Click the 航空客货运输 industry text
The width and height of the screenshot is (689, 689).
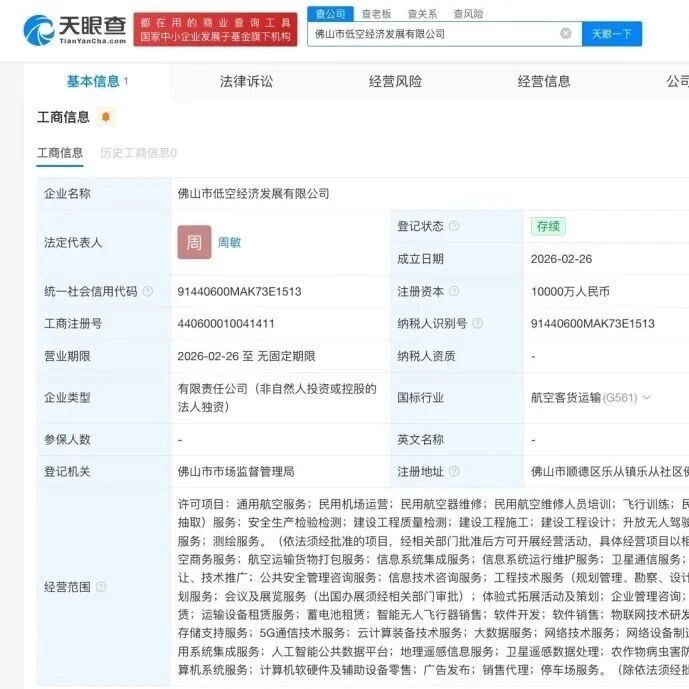[x=566, y=398]
